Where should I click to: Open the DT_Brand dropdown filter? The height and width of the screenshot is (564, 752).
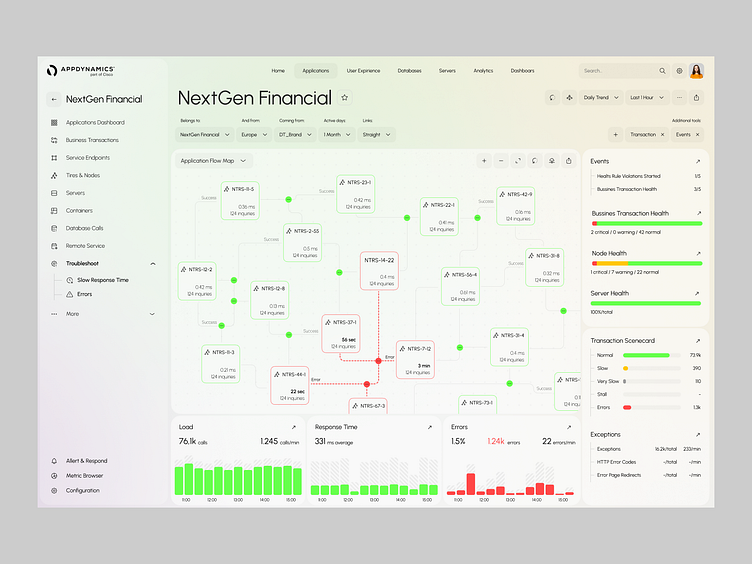(295, 135)
